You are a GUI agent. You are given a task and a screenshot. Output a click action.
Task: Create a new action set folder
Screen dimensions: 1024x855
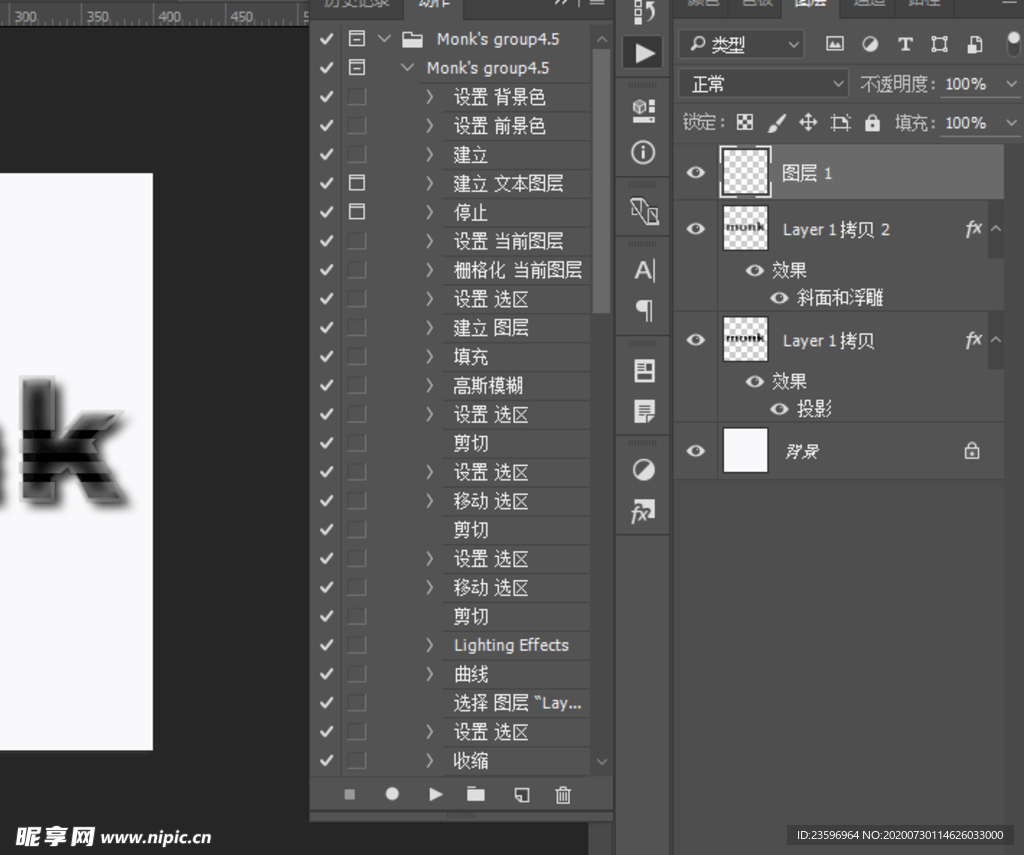476,794
